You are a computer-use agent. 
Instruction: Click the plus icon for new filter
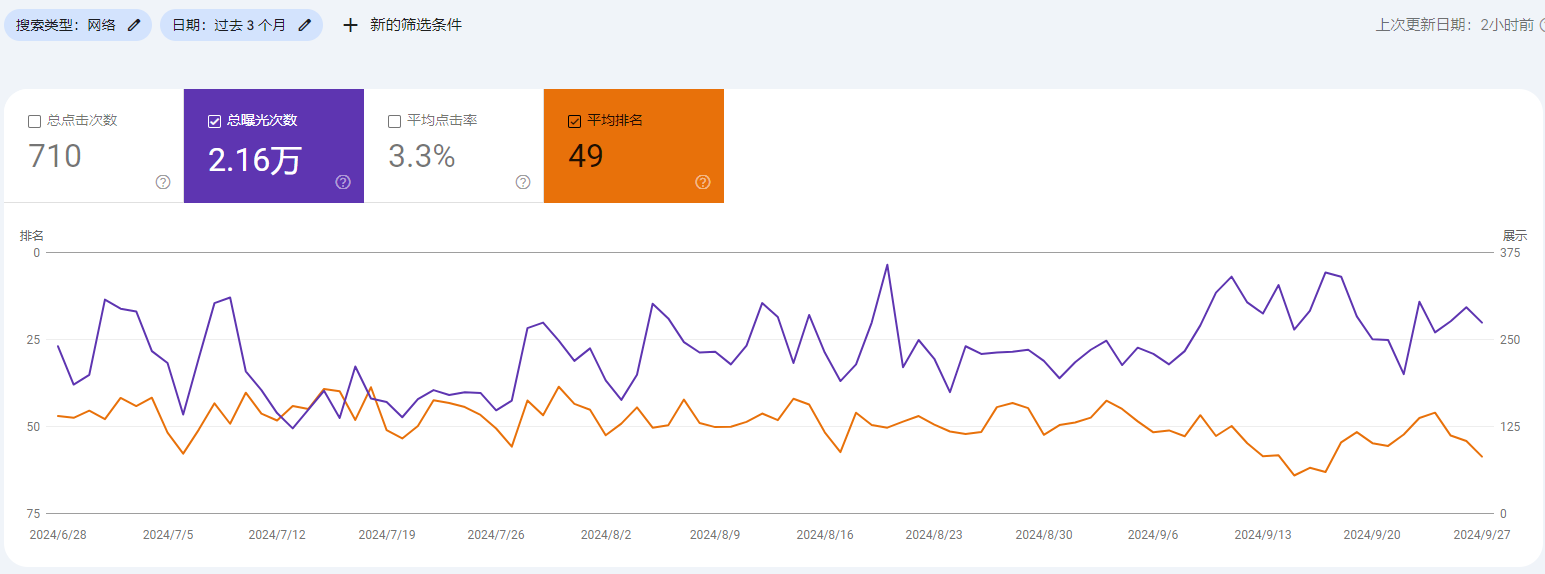pos(350,25)
